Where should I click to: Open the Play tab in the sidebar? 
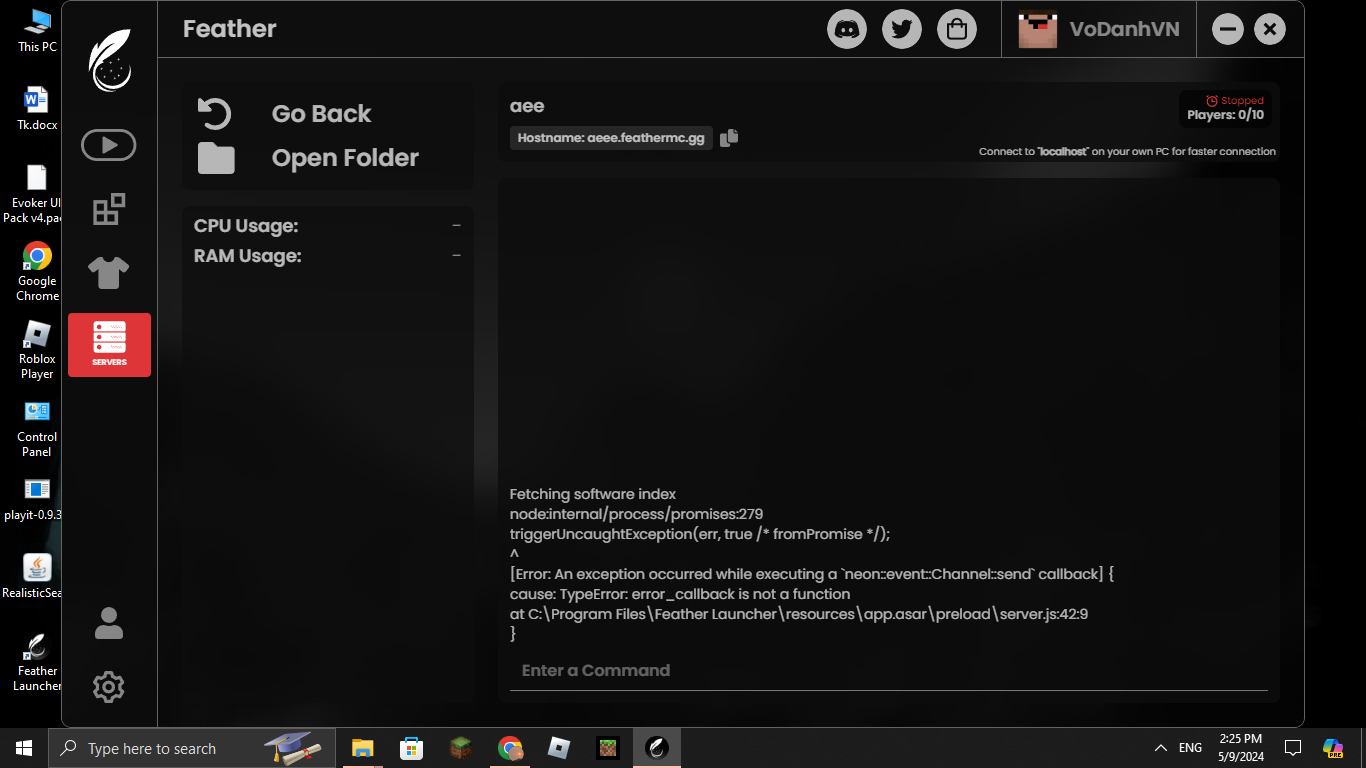(x=109, y=145)
